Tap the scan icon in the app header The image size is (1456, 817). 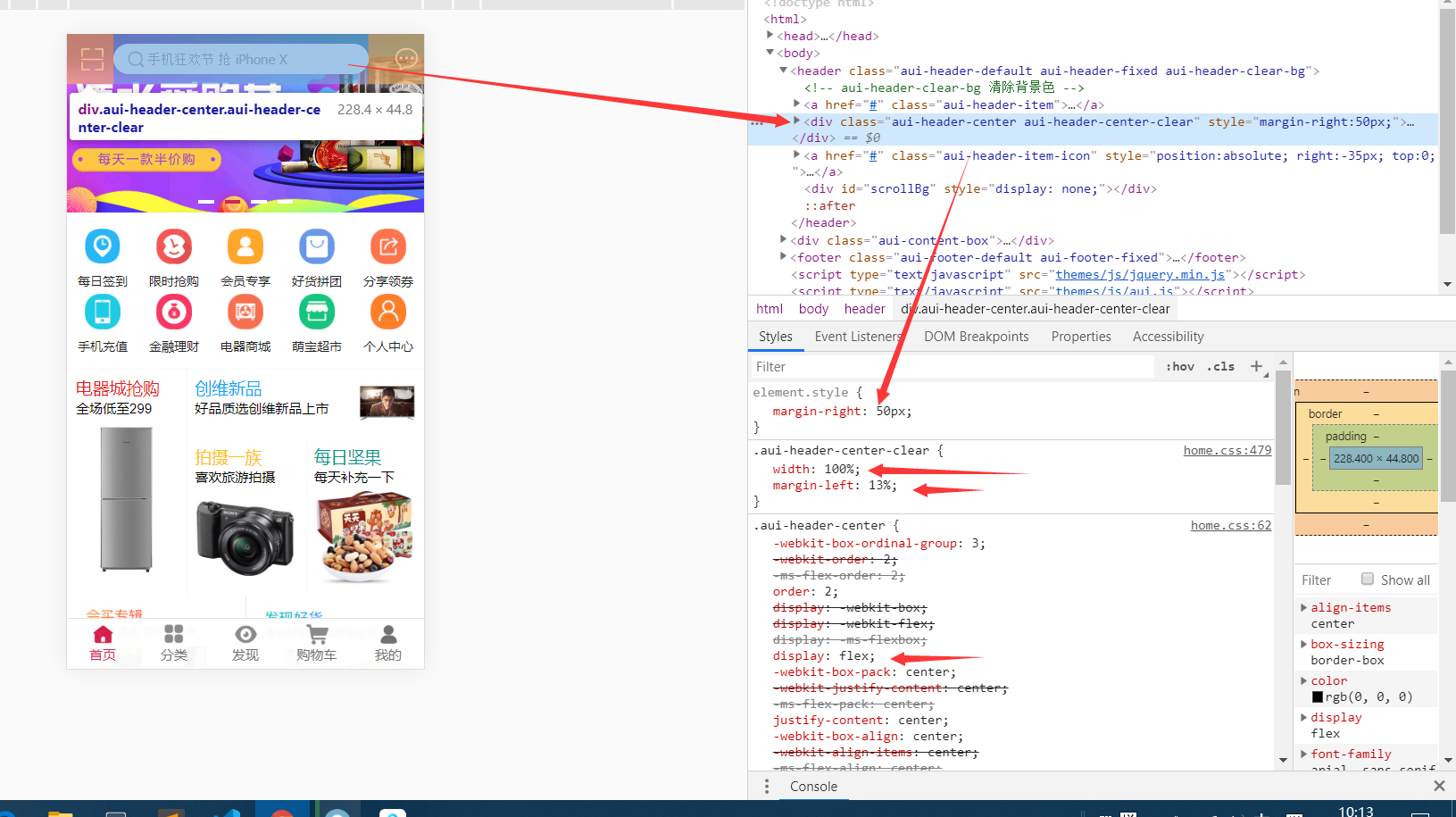coord(93,59)
